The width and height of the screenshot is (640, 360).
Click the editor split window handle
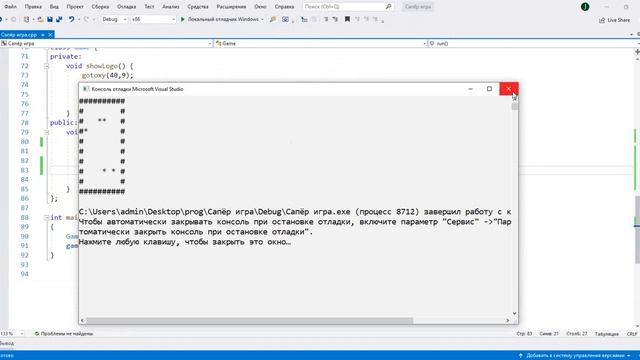(x=637, y=52)
